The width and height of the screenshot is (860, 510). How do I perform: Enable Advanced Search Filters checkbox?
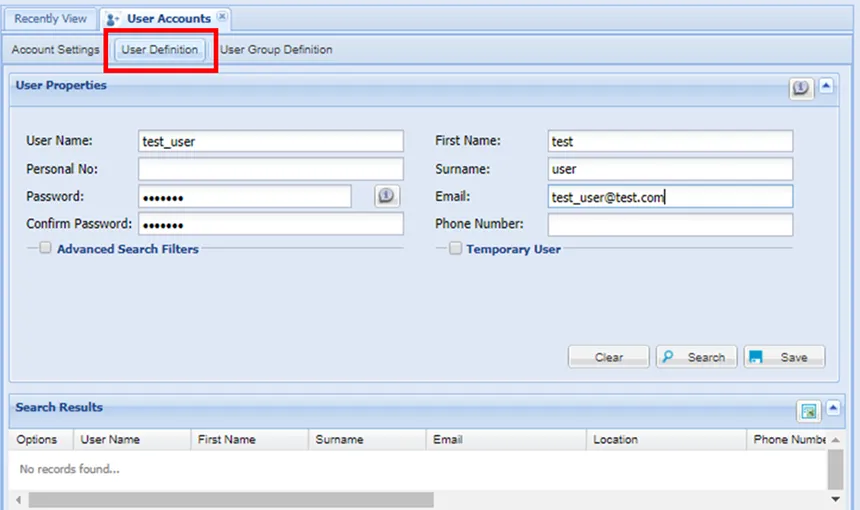46,248
